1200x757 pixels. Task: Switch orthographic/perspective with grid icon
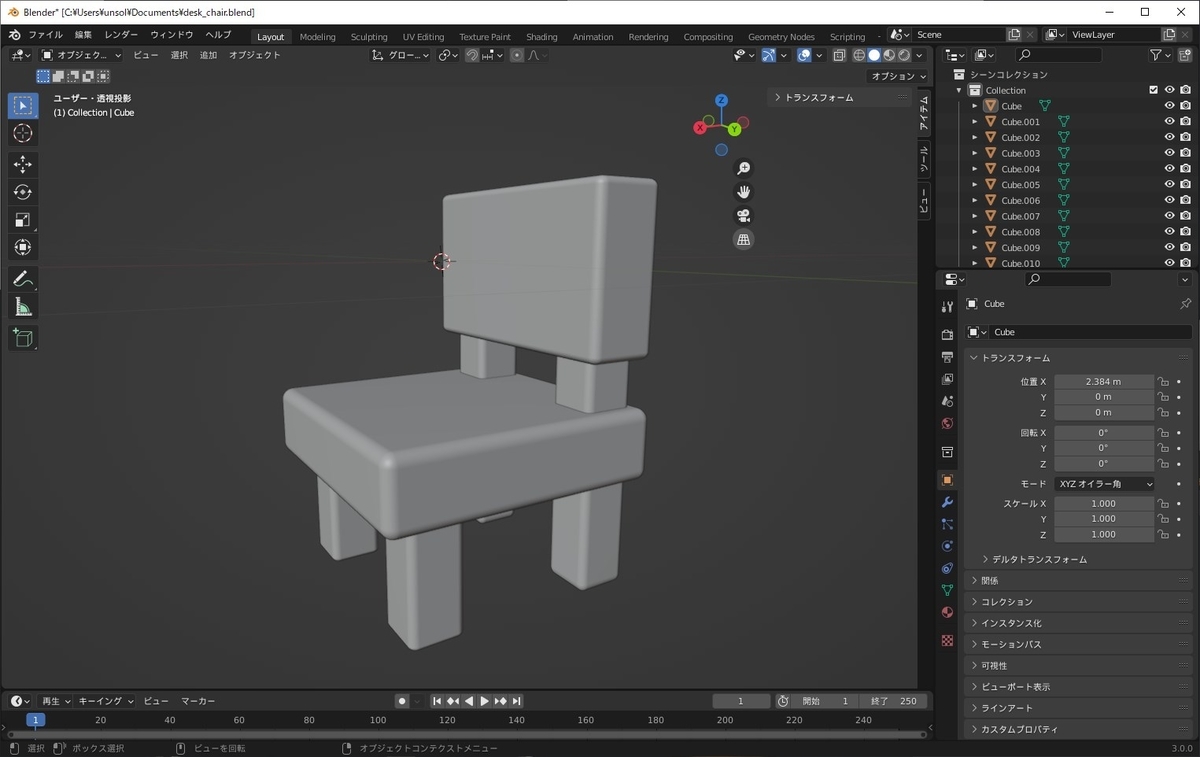(743, 240)
